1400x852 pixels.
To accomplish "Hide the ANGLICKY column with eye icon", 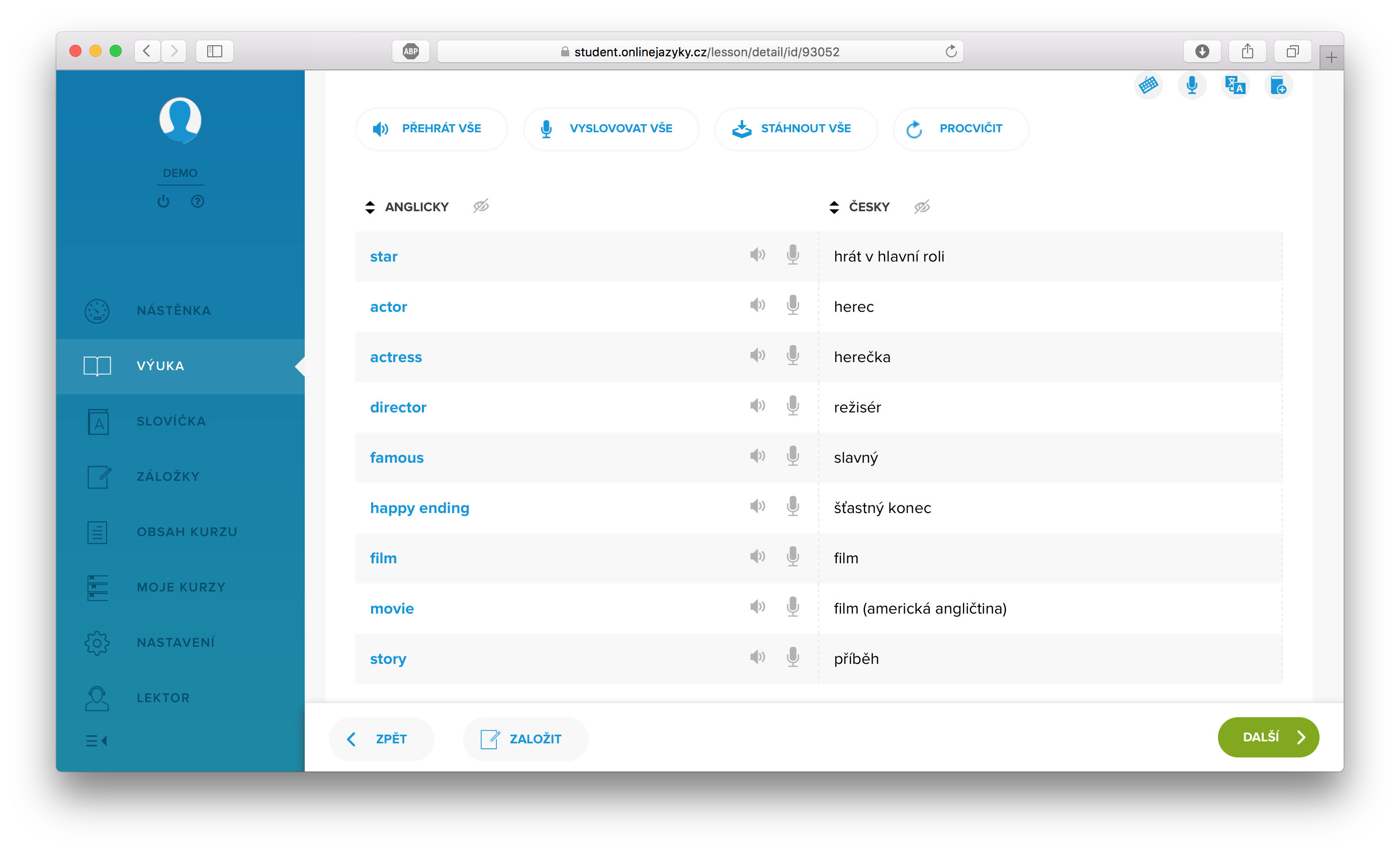I will click(481, 206).
